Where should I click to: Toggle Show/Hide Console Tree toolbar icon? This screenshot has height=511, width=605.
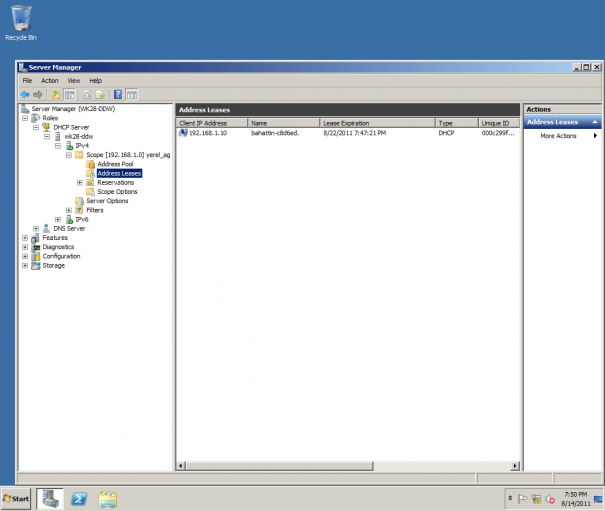click(x=69, y=95)
